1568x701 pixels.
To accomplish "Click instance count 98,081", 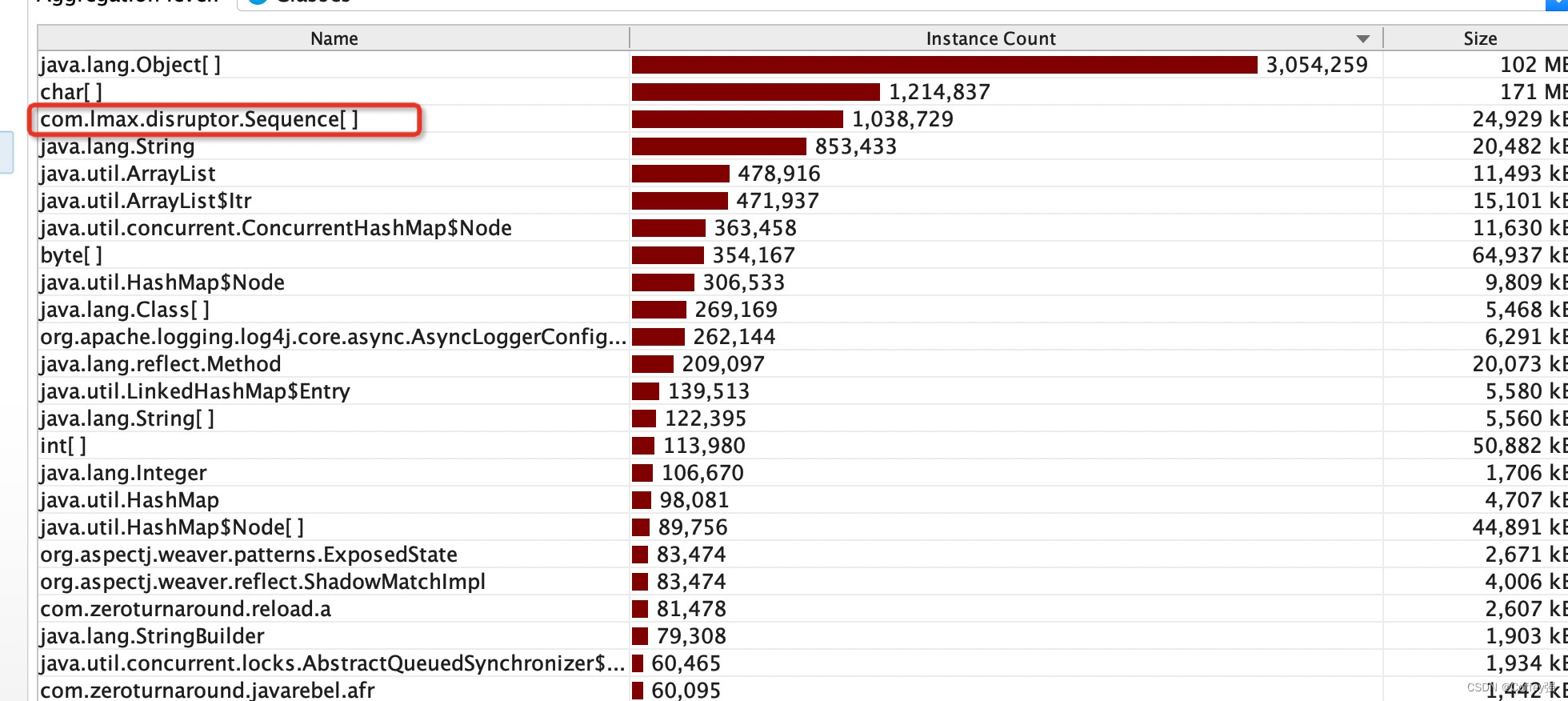I will 694,500.
